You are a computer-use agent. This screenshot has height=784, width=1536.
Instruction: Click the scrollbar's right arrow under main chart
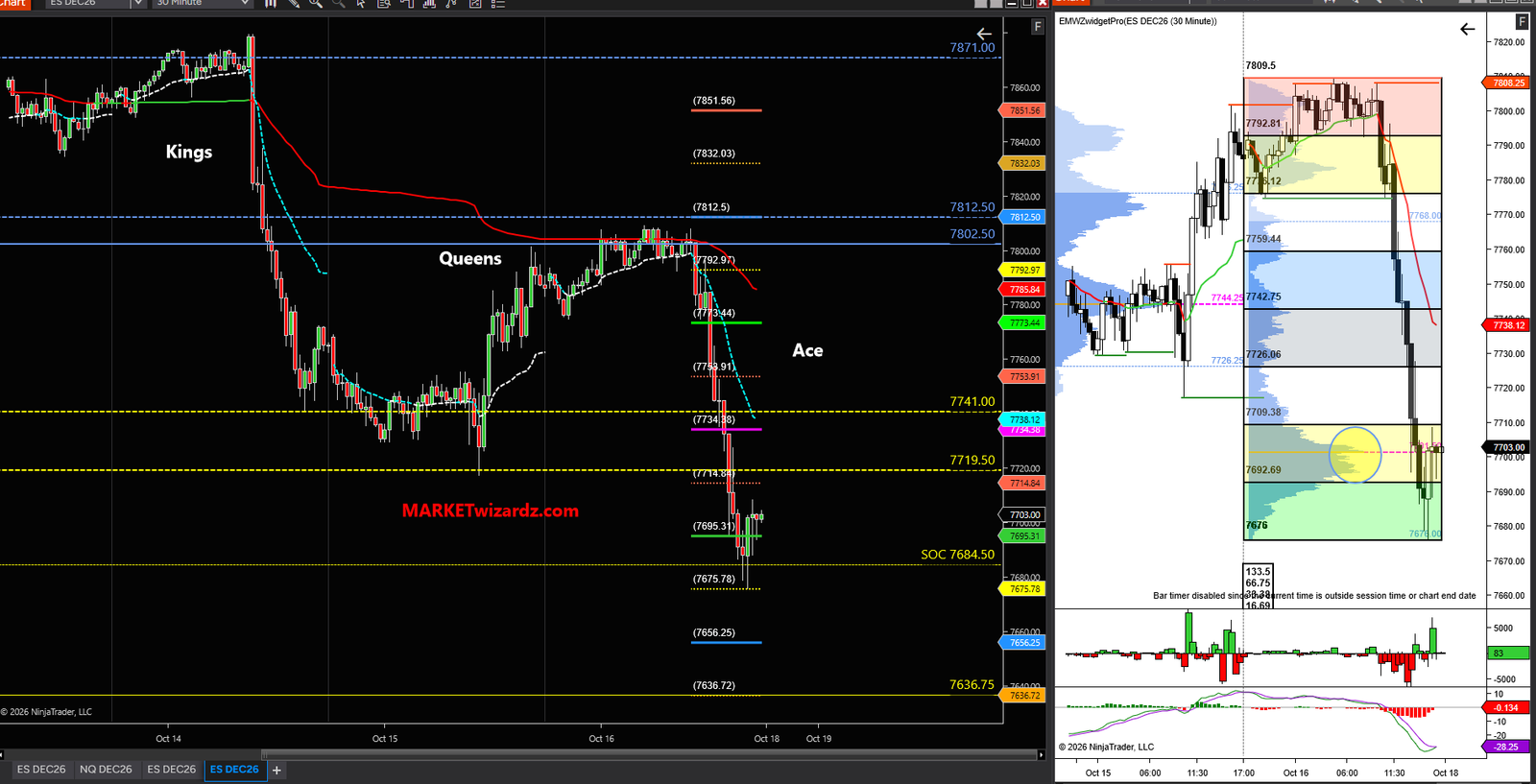pos(1042,755)
